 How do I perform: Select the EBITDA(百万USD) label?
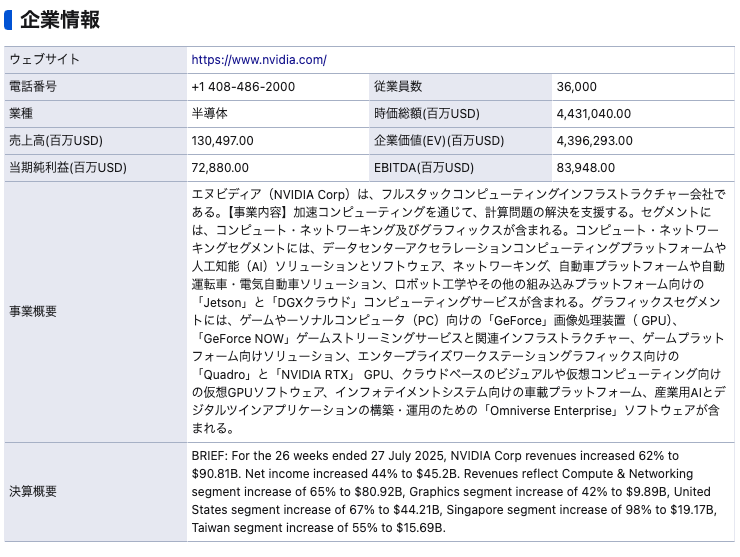tap(424, 168)
